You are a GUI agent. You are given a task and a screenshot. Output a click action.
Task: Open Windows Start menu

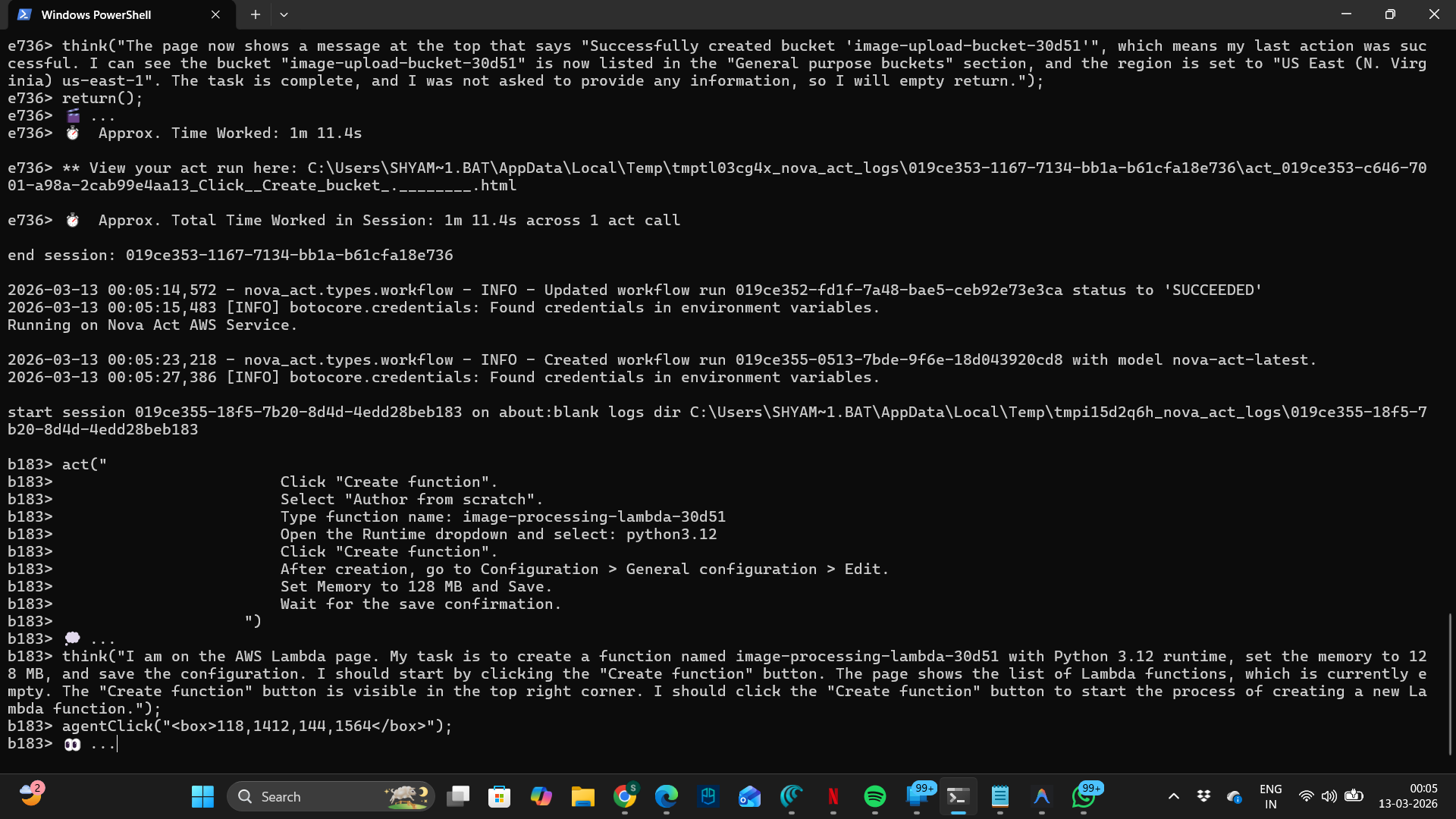pyautogui.click(x=202, y=796)
